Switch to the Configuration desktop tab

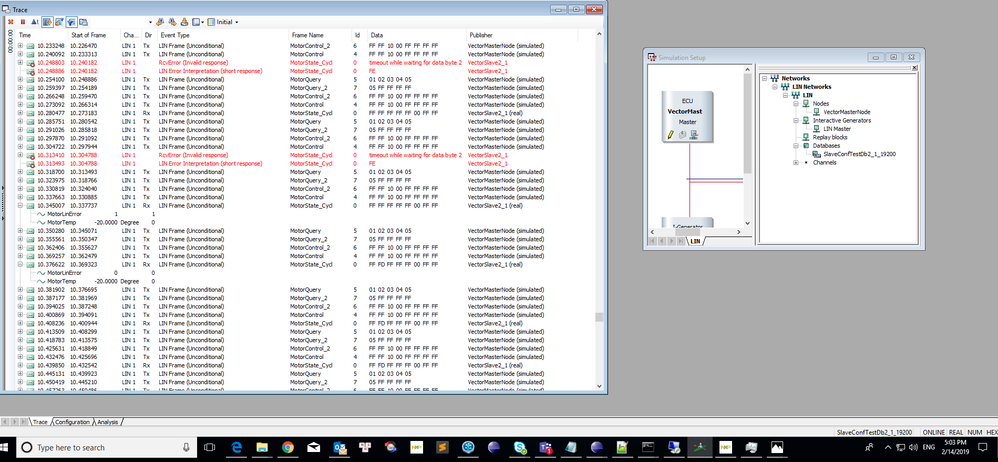(72, 422)
